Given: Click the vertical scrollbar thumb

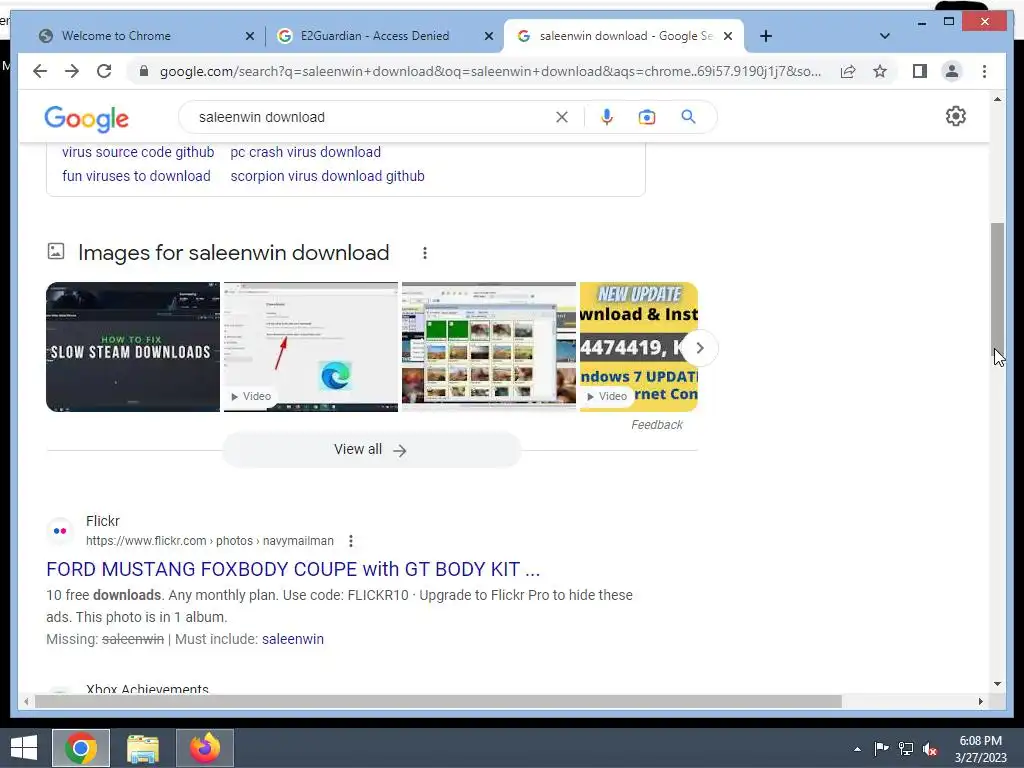Looking at the screenshot, I should (997, 289).
